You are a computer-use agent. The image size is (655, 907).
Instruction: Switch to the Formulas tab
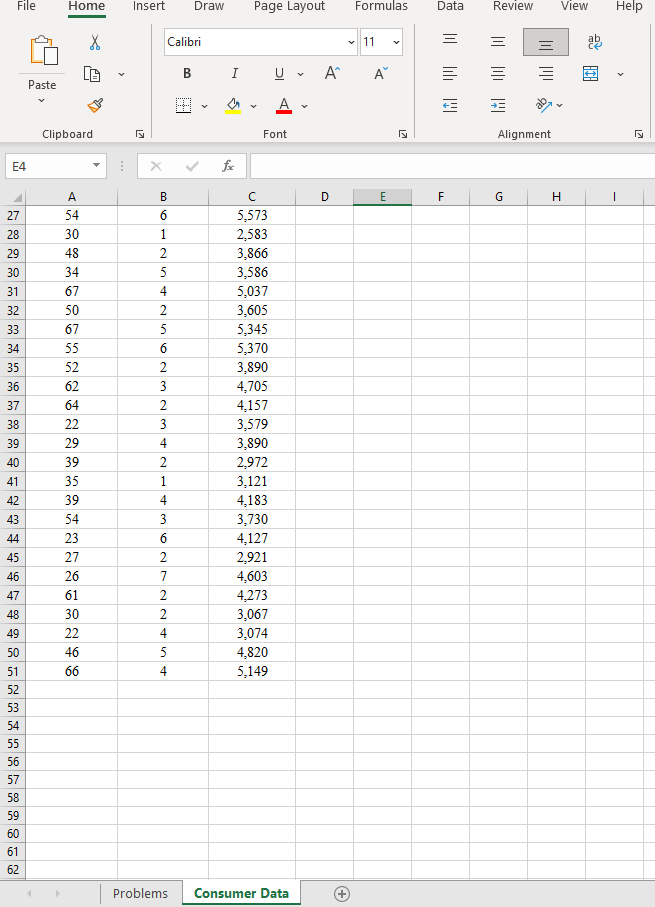coord(381,6)
